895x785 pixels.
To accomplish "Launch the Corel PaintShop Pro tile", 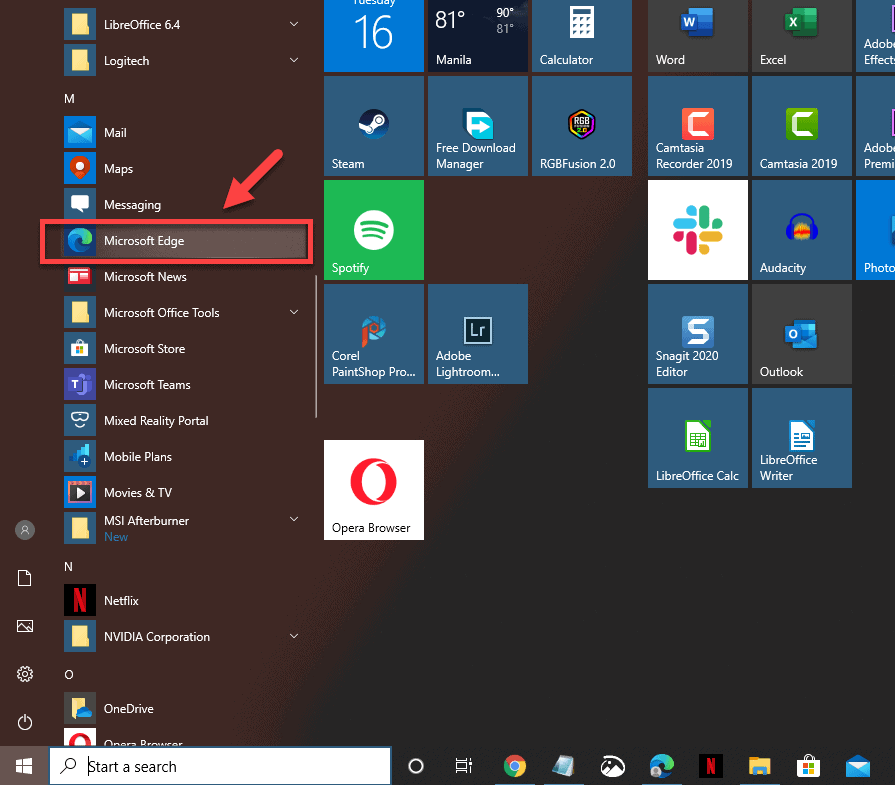I will tap(374, 334).
